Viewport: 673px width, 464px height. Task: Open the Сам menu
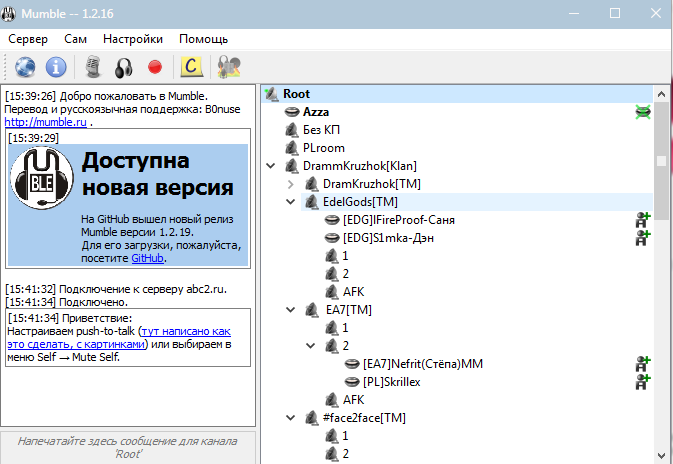pyautogui.click(x=76, y=39)
